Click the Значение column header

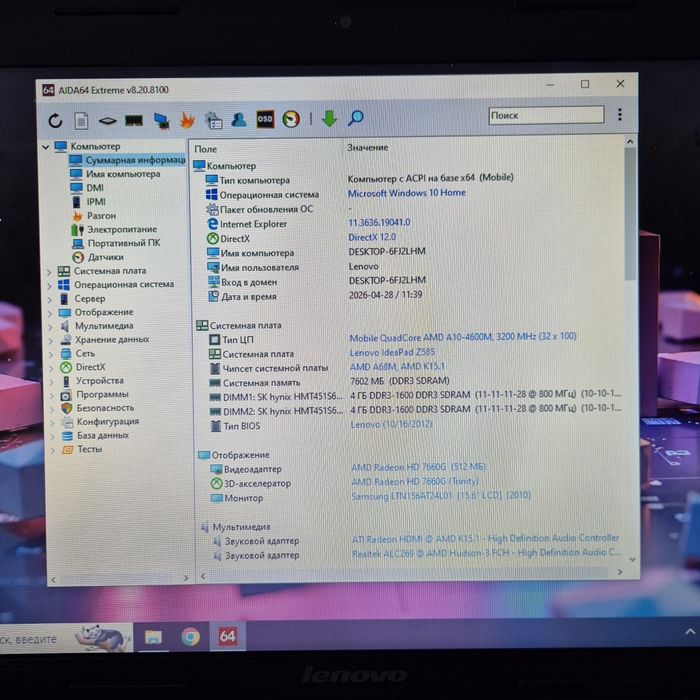368,147
